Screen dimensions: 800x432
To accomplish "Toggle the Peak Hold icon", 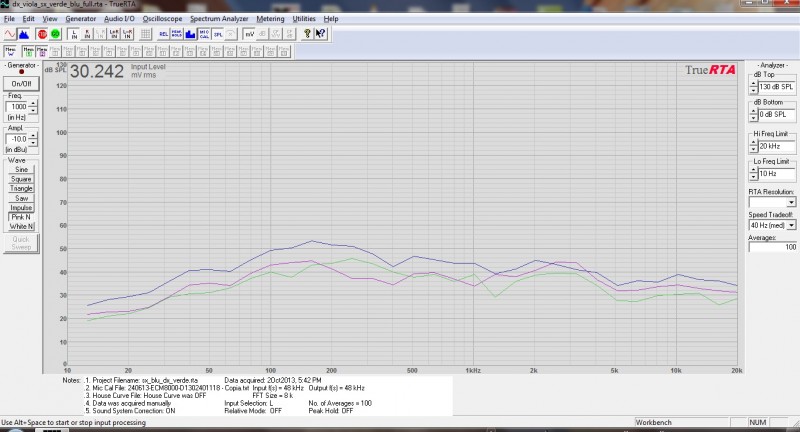I will tap(177, 34).
